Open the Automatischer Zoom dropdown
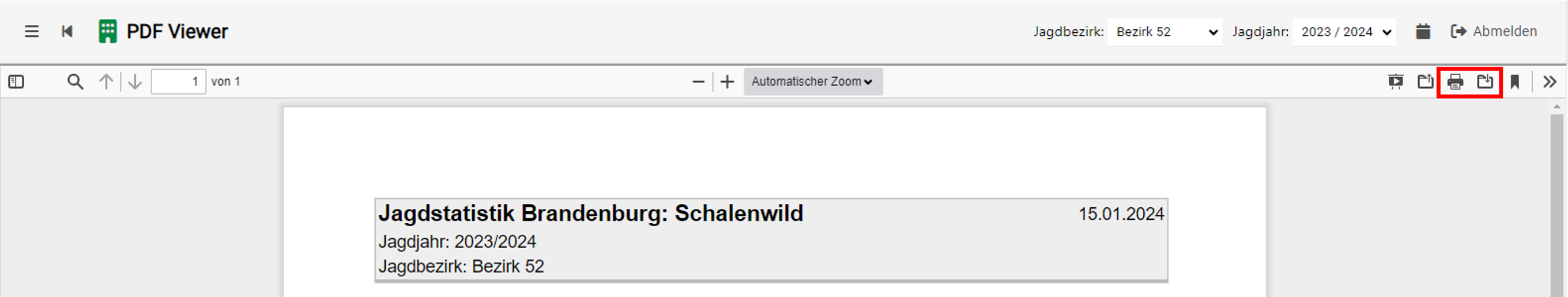Viewport: 1568px width, 297px height. [813, 81]
